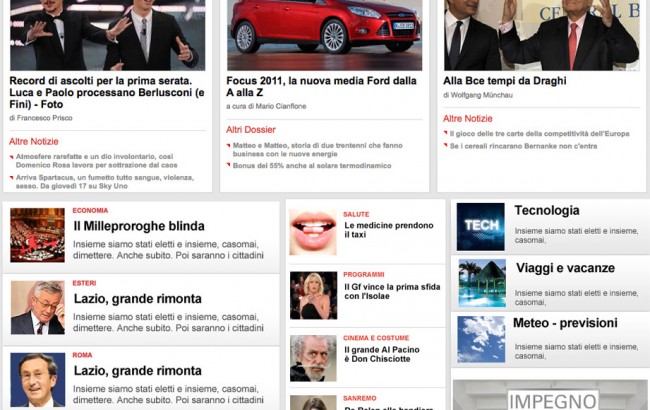This screenshot has height=410, width=650.
Task: Click the IMPEGNO banner at the bottom
Action: [550, 395]
